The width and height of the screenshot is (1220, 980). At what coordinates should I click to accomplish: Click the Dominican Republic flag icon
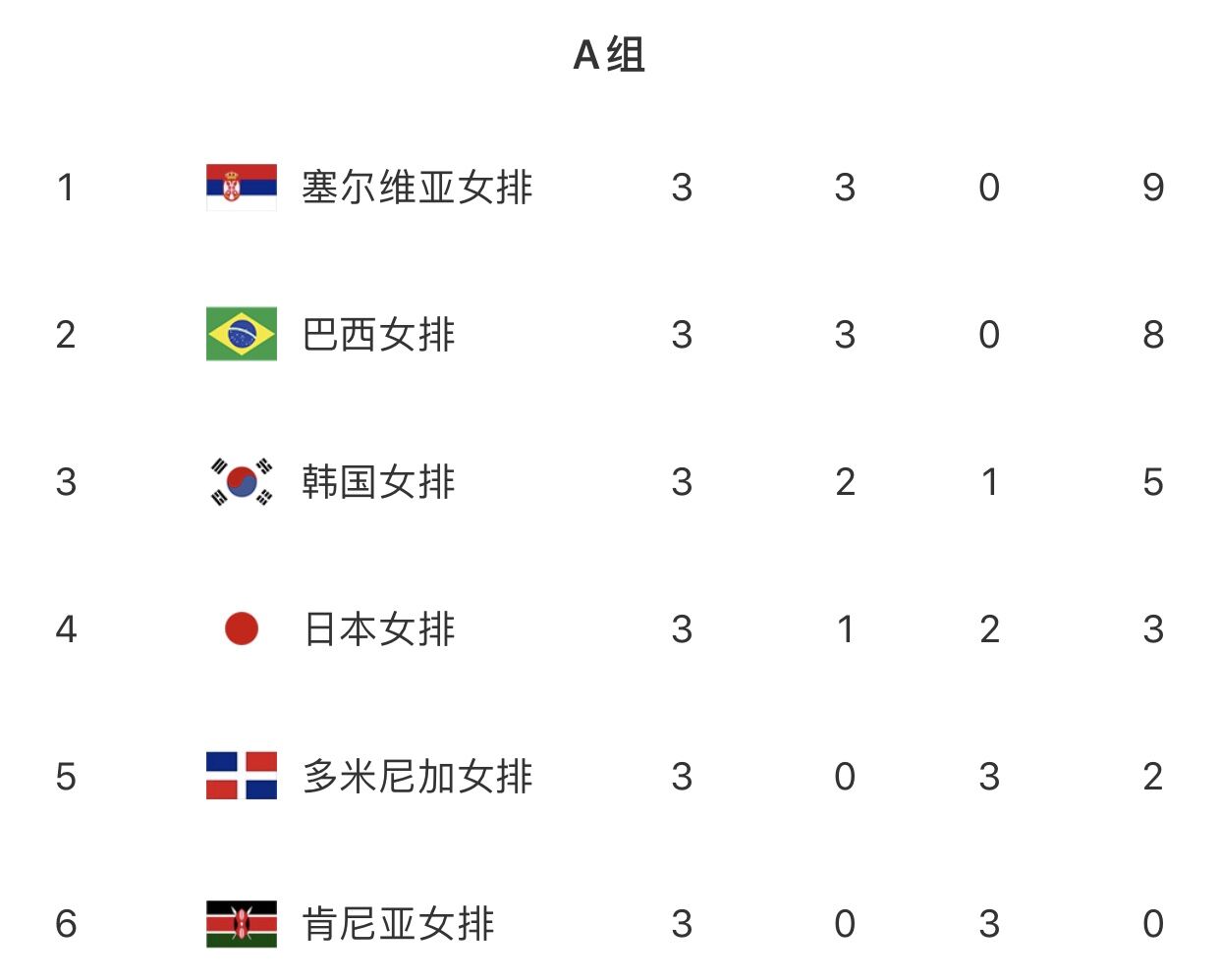(x=241, y=776)
